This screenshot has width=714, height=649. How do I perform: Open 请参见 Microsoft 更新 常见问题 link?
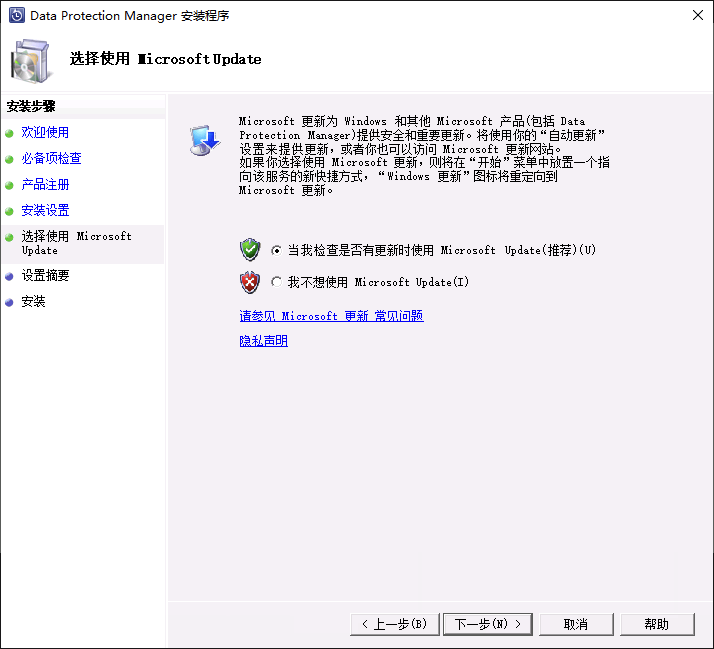pos(332,316)
